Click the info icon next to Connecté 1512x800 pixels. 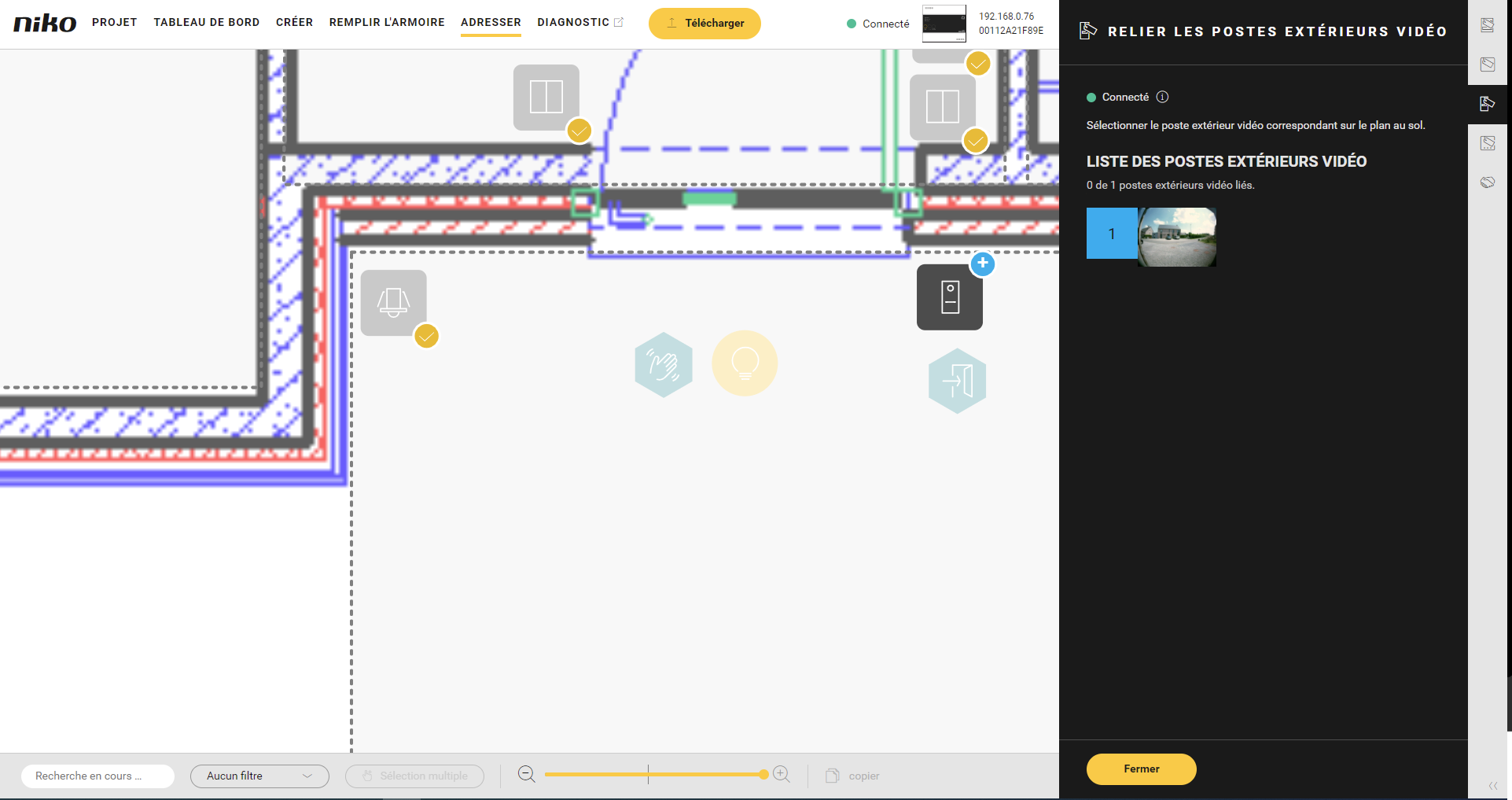point(1162,97)
